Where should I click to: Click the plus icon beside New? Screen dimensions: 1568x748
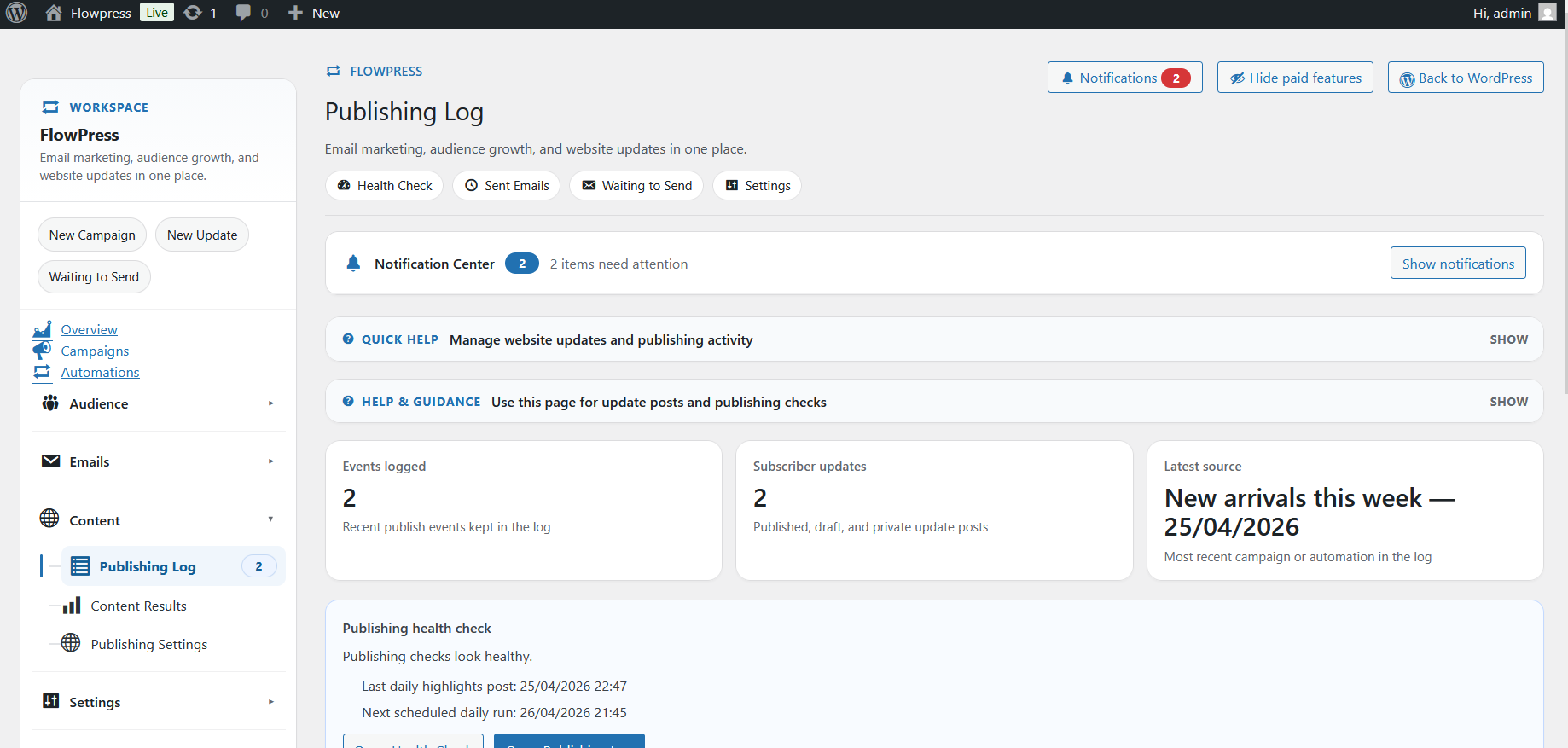(295, 13)
